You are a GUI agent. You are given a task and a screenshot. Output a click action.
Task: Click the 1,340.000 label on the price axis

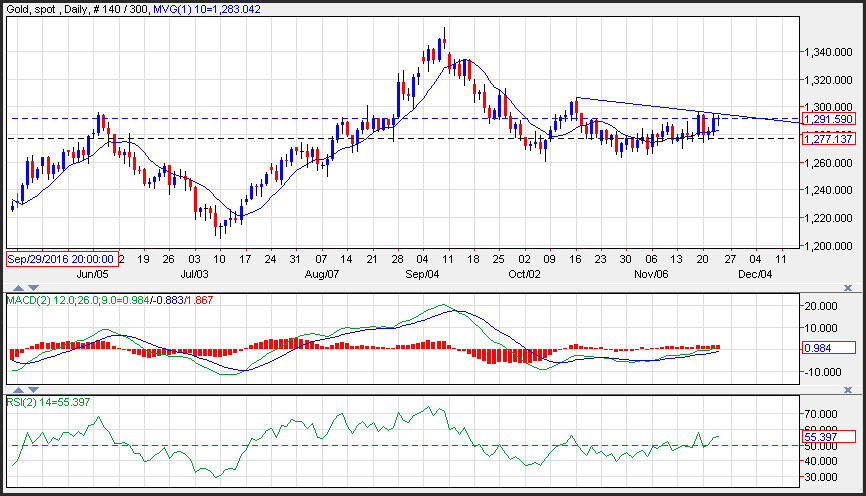click(x=826, y=52)
